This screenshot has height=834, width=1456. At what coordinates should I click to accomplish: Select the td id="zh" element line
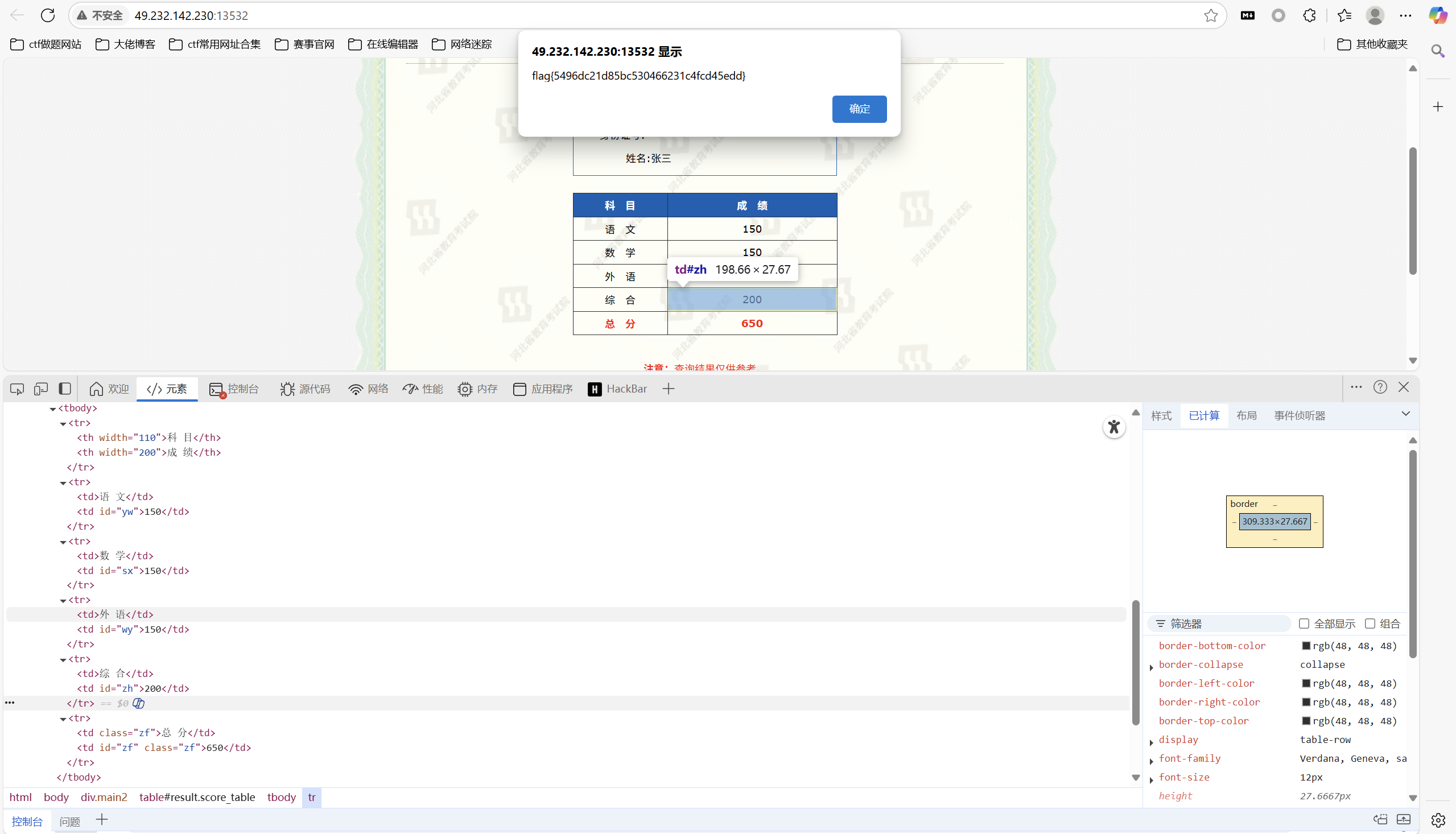click(133, 688)
